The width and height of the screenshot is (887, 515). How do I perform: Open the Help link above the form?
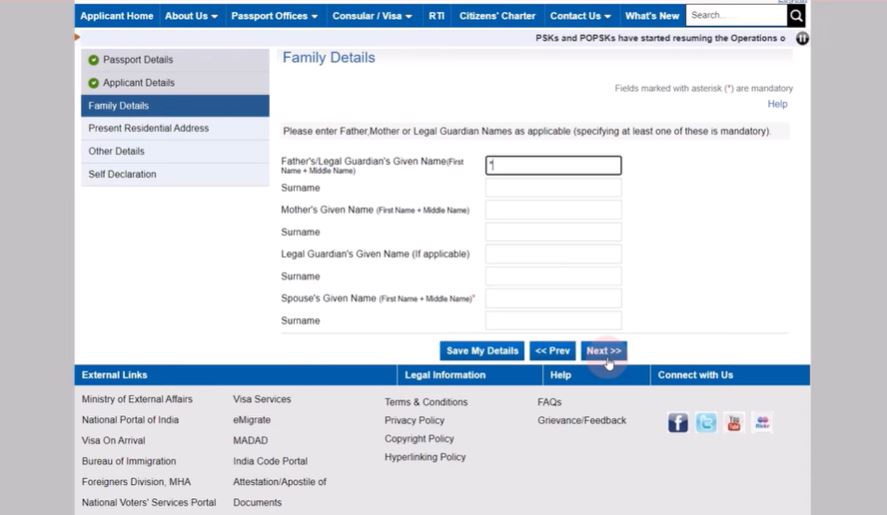[x=777, y=104]
